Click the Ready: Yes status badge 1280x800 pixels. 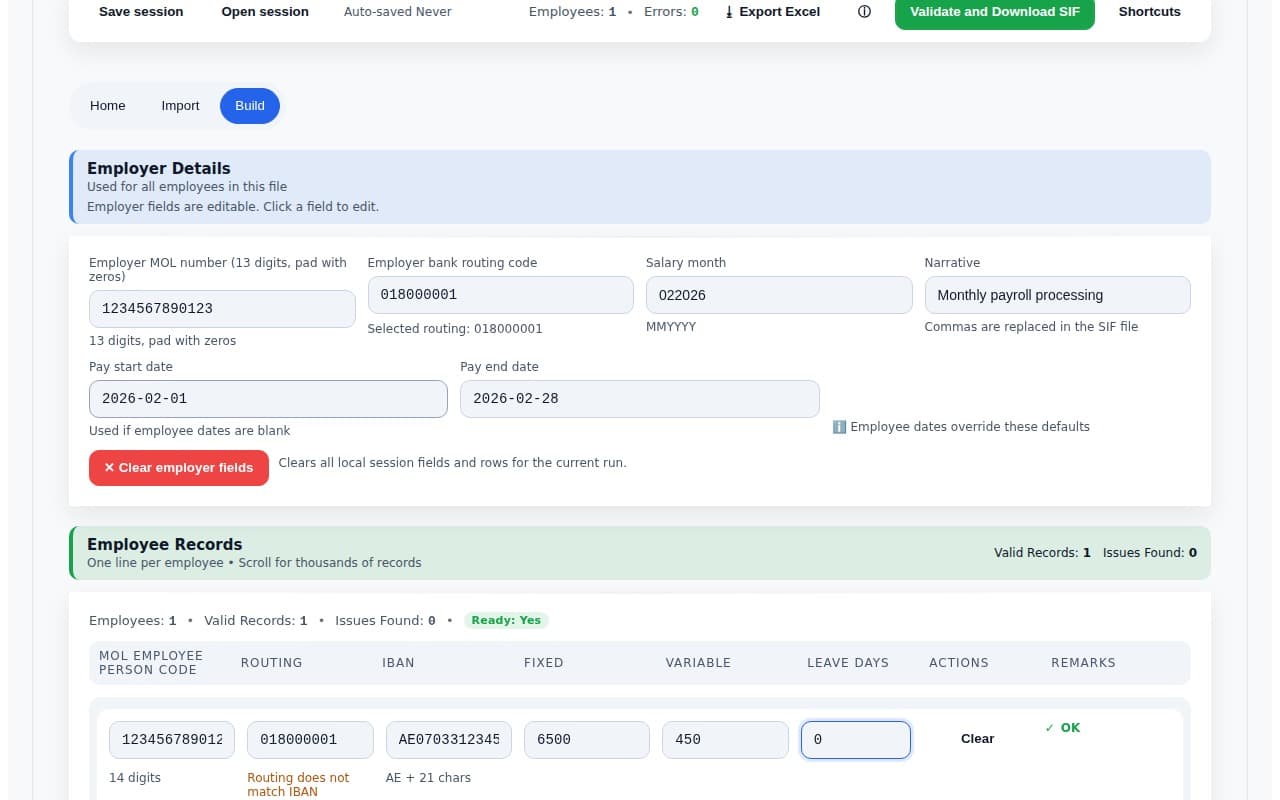click(506, 619)
